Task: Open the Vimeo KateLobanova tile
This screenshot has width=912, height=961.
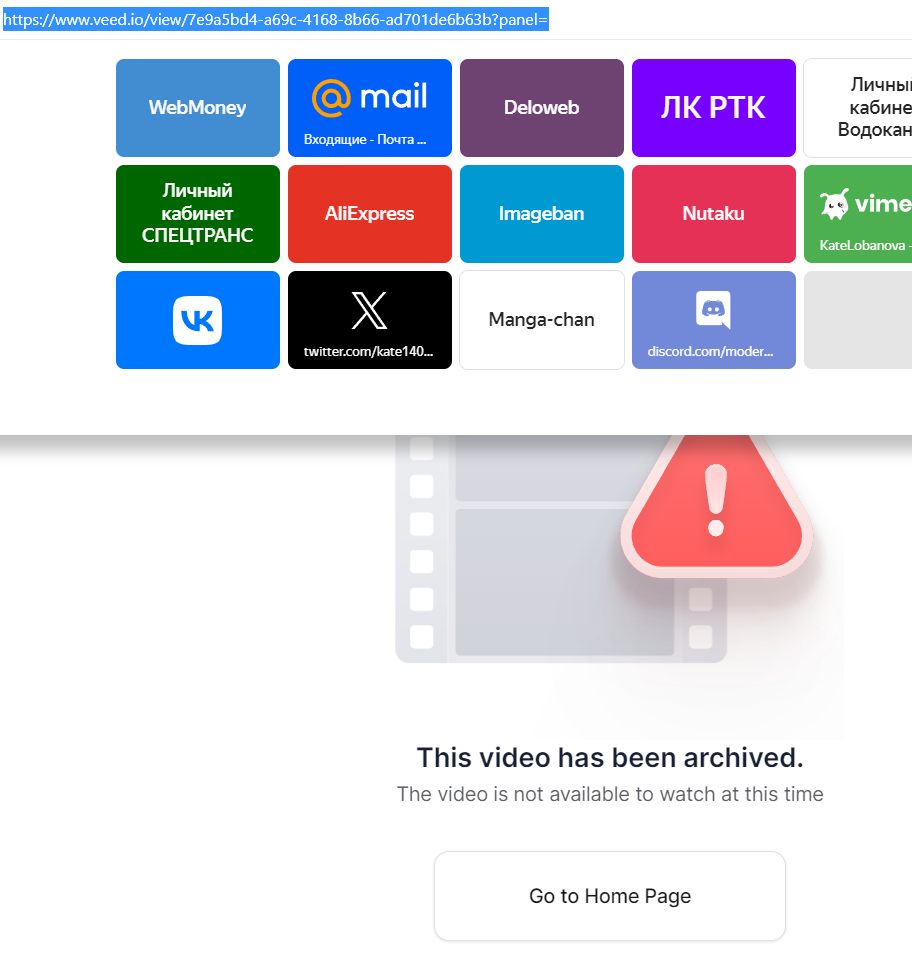Action: click(860, 214)
